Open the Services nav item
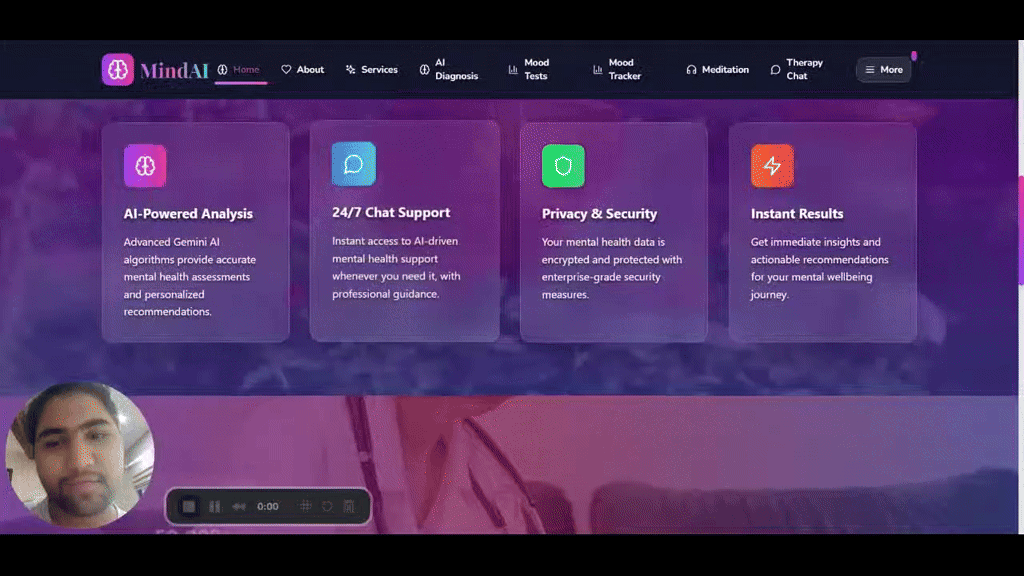The height and width of the screenshot is (576, 1024). (372, 69)
